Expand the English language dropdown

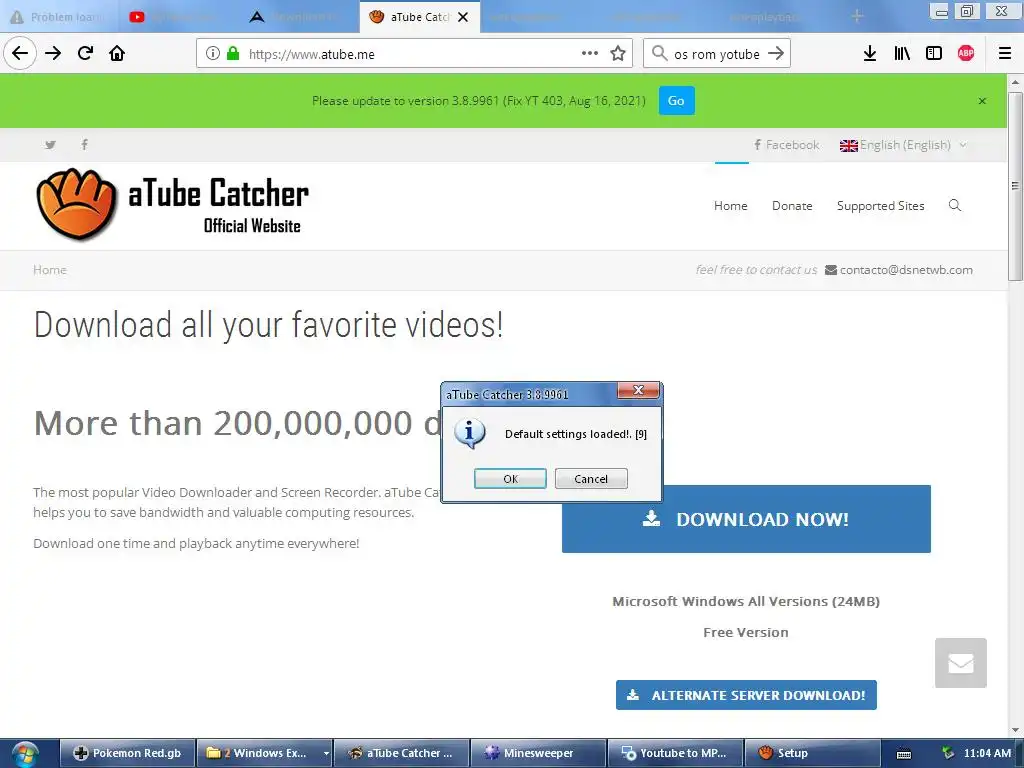903,145
